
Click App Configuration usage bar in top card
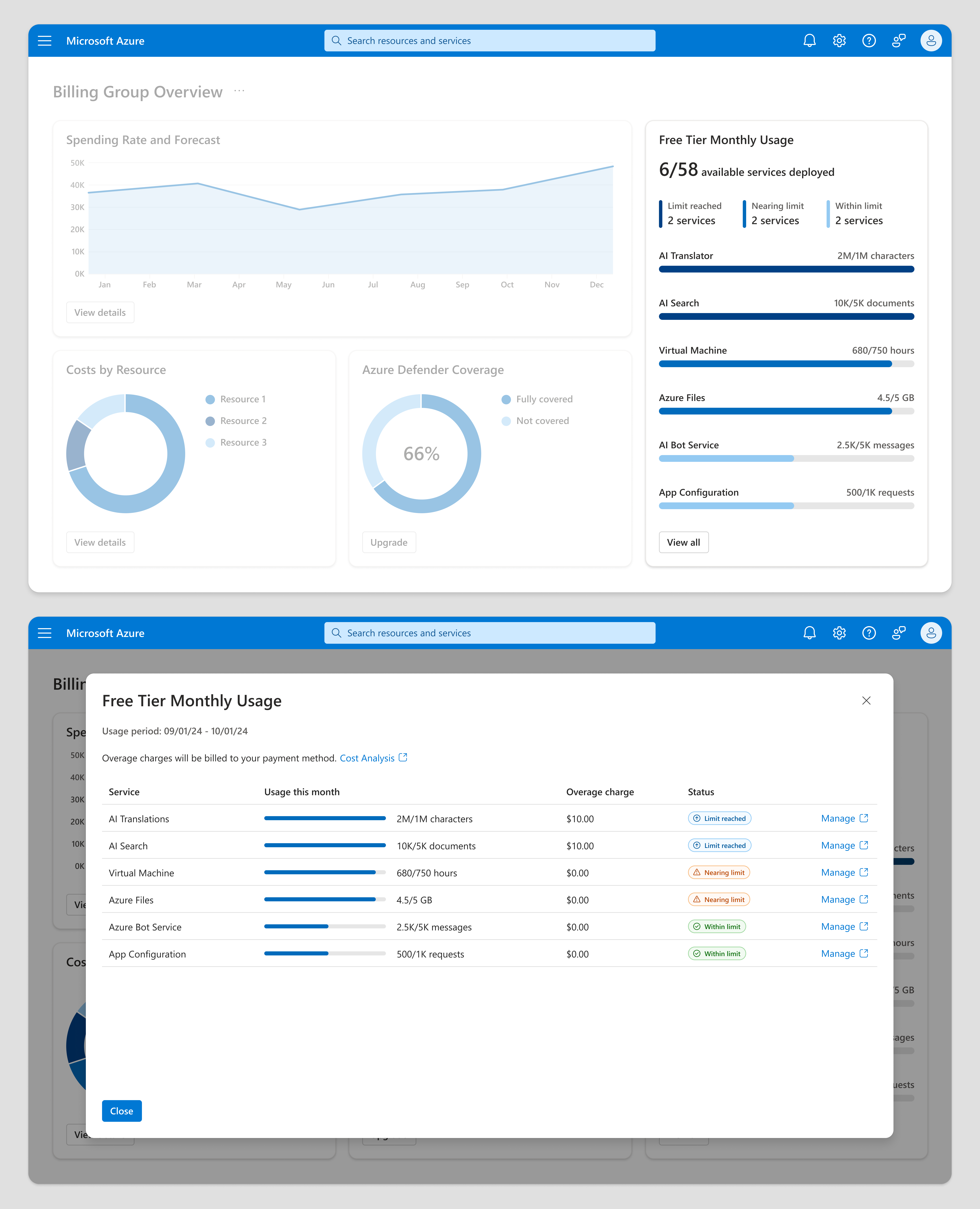(786, 506)
